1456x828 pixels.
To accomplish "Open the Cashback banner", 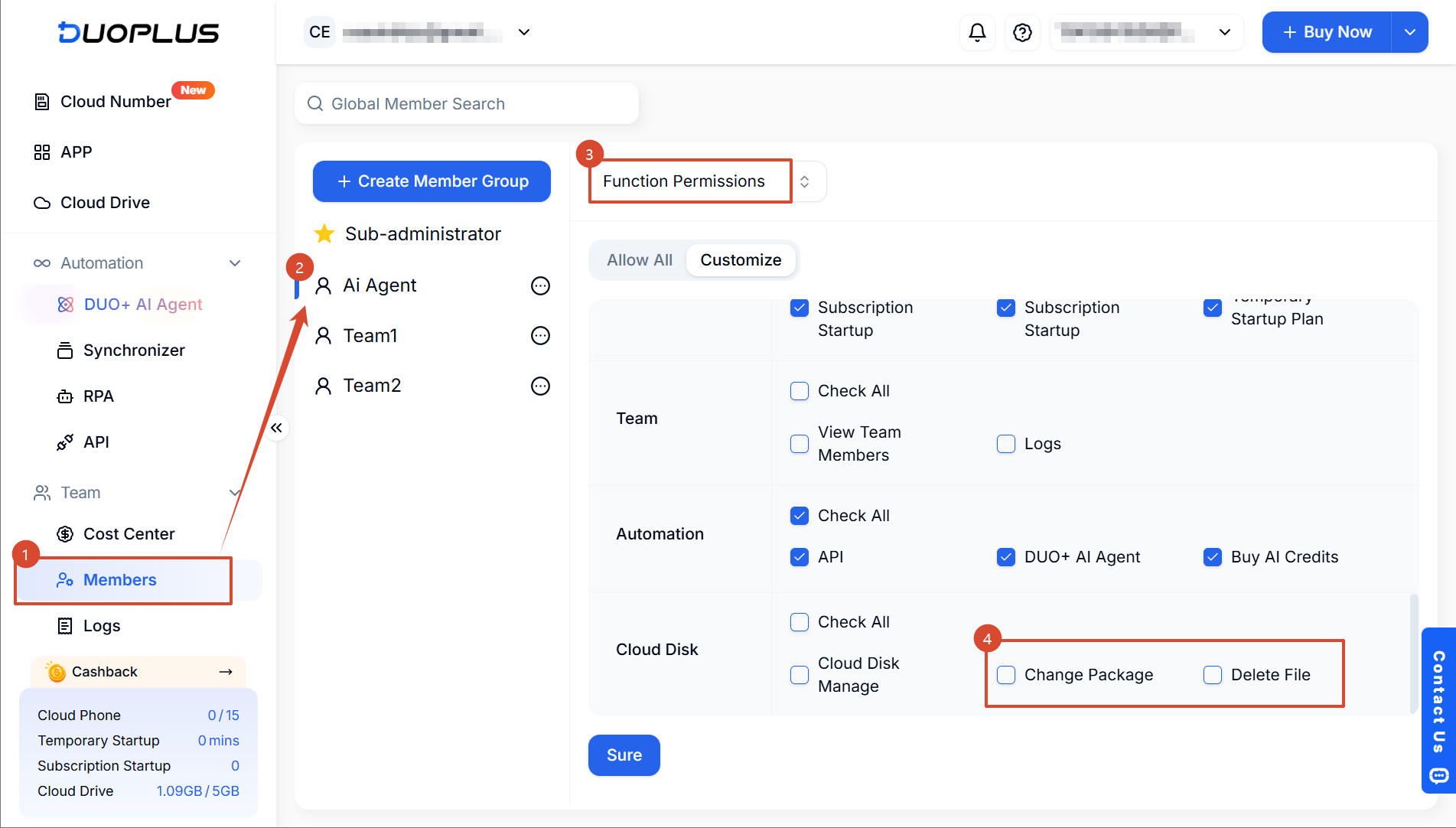I will click(138, 672).
